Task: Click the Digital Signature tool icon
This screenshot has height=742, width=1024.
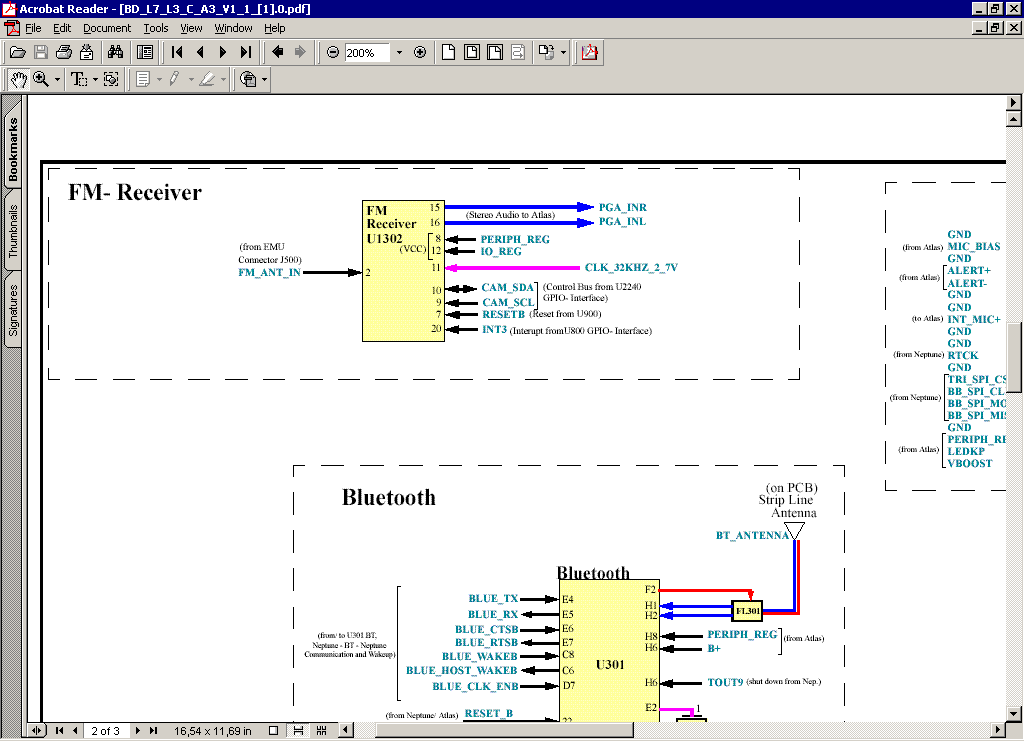Action: click(248, 80)
